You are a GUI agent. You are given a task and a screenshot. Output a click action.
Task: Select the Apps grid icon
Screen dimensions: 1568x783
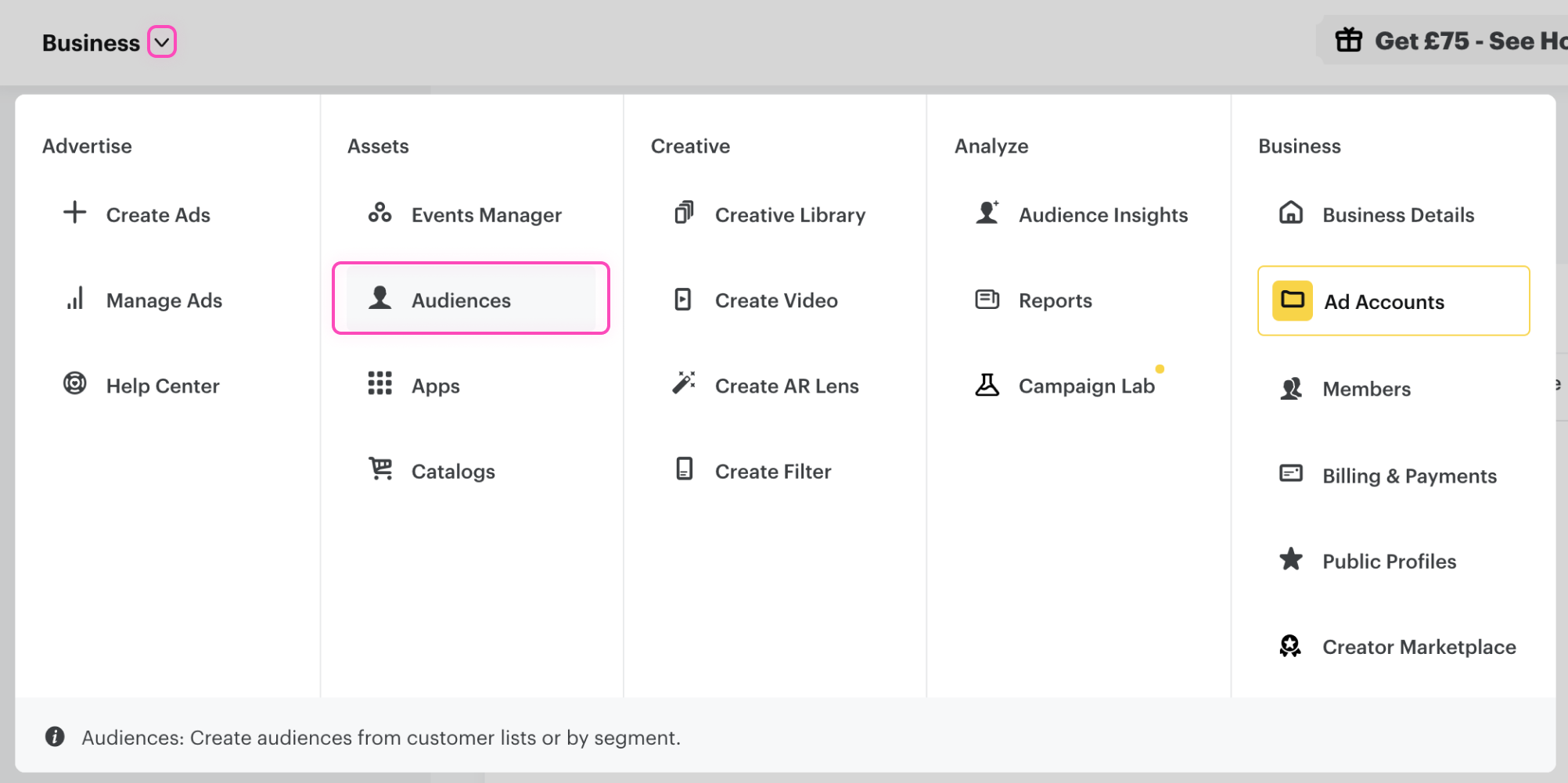pyautogui.click(x=380, y=384)
